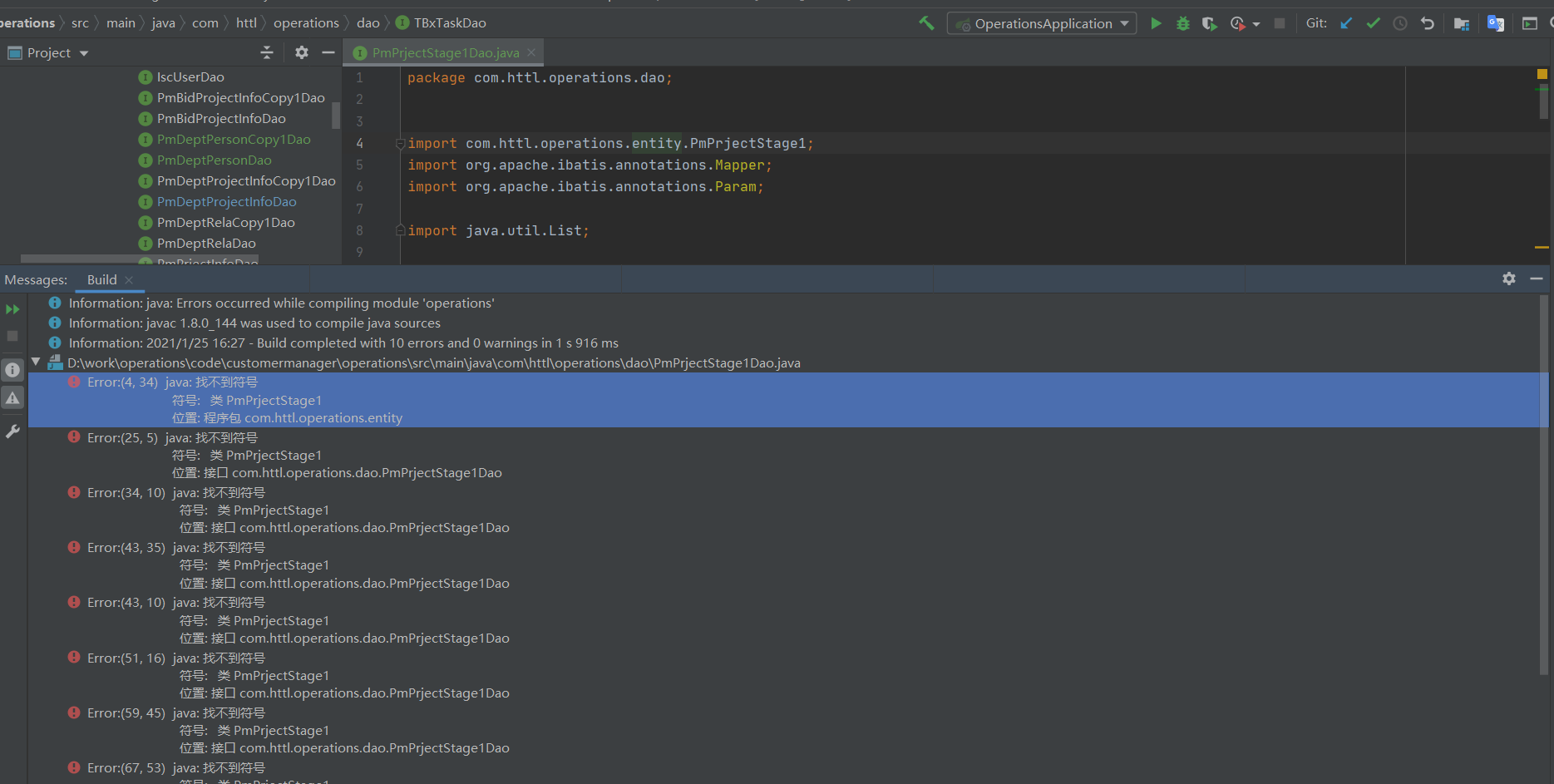Screen dimensions: 1554x784
Task: Open PmDeptProjectInfoCopy1Dao from the tree
Action: 246,181
